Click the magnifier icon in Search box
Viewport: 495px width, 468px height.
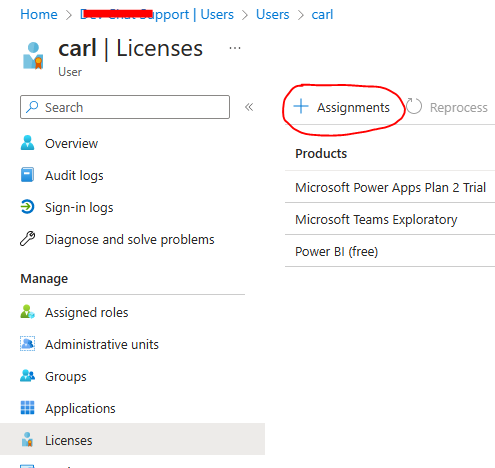click(32, 107)
